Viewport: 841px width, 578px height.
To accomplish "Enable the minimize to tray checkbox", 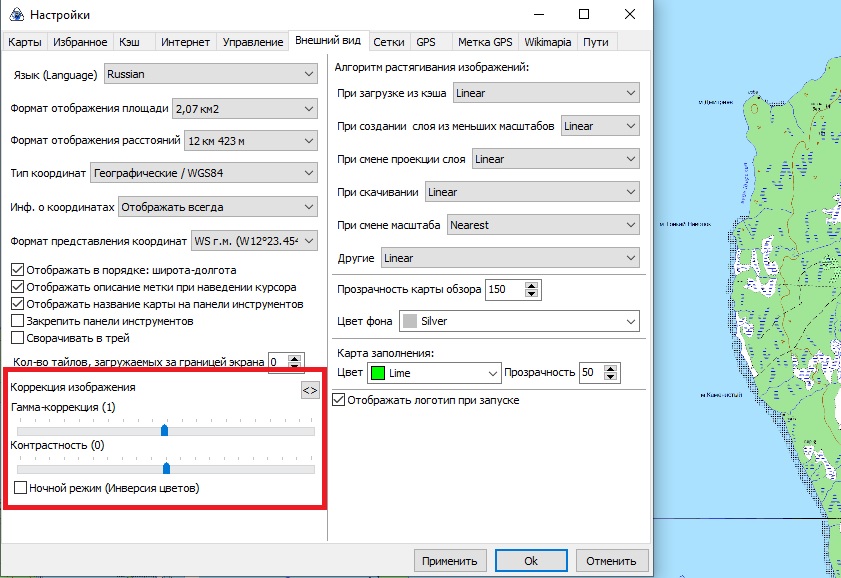I will coord(18,338).
